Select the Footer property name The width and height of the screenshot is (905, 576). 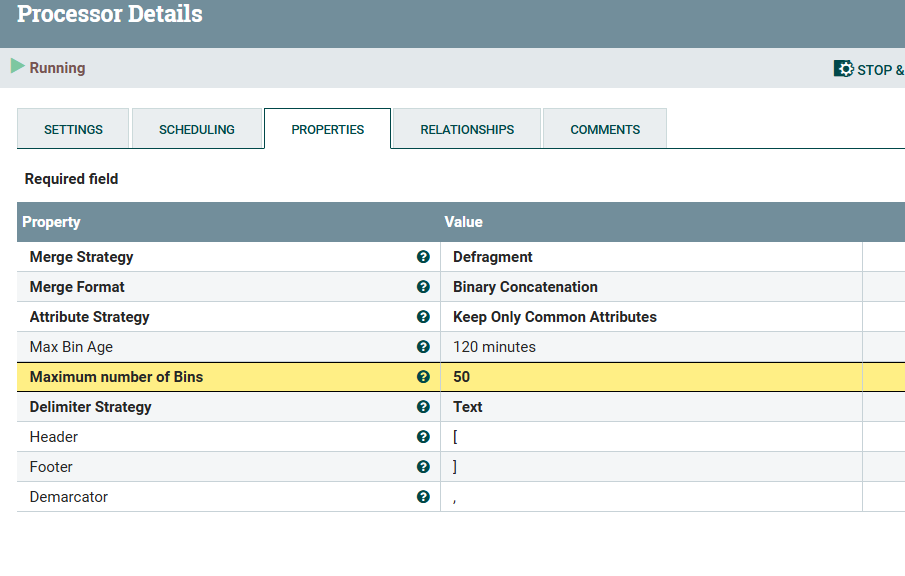[x=51, y=467]
